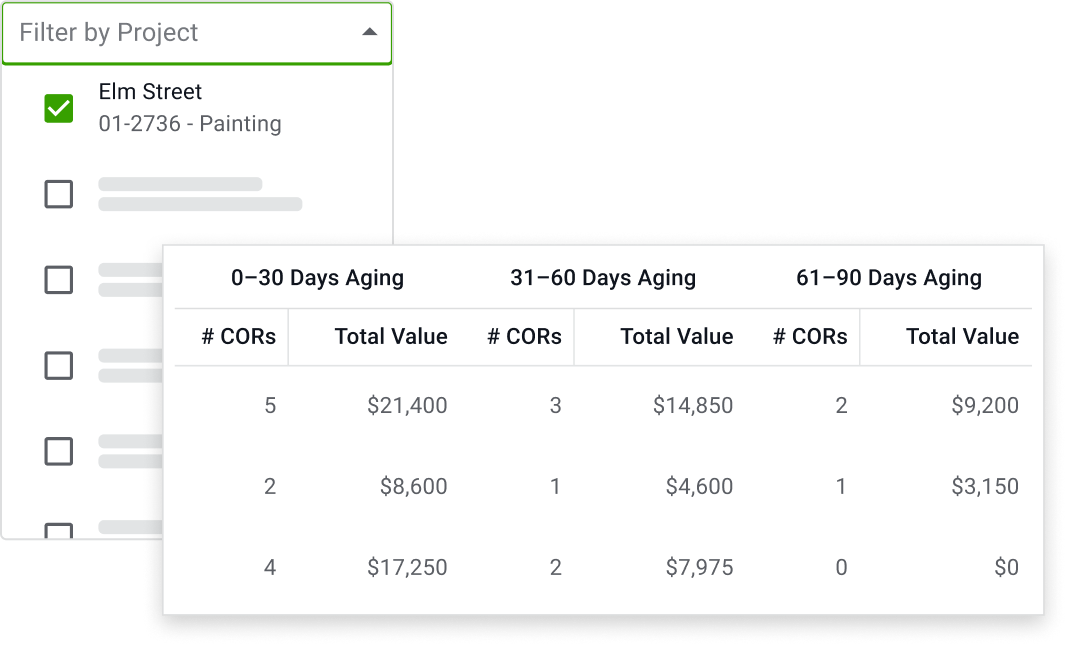Click the 0–30 Days Aging header
Screen dimensions: 1068x647
click(317, 278)
